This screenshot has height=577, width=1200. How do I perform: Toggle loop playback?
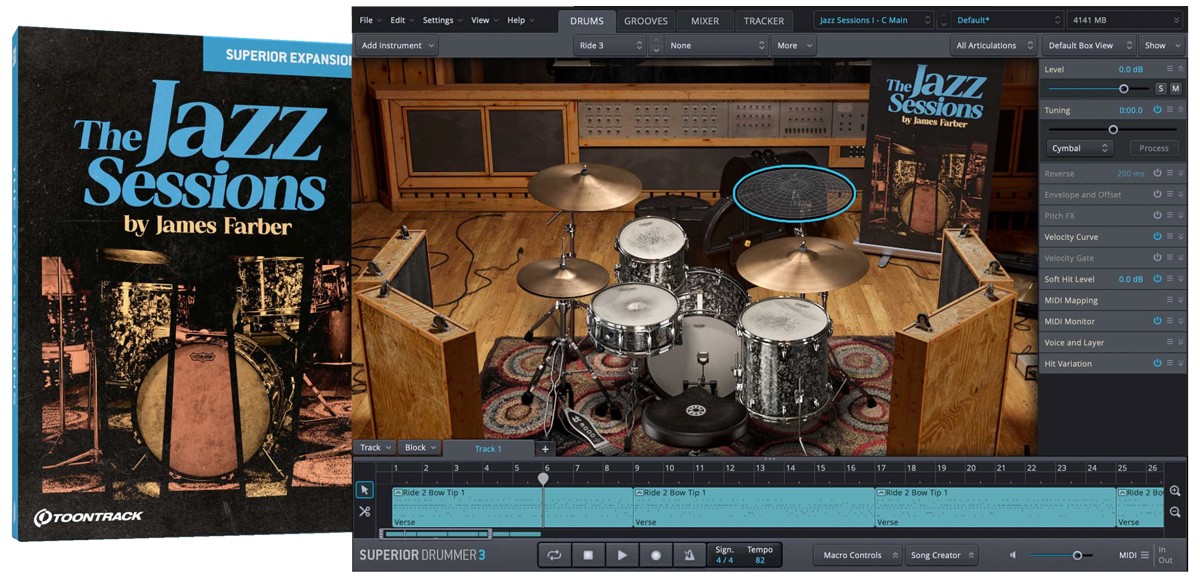554,555
